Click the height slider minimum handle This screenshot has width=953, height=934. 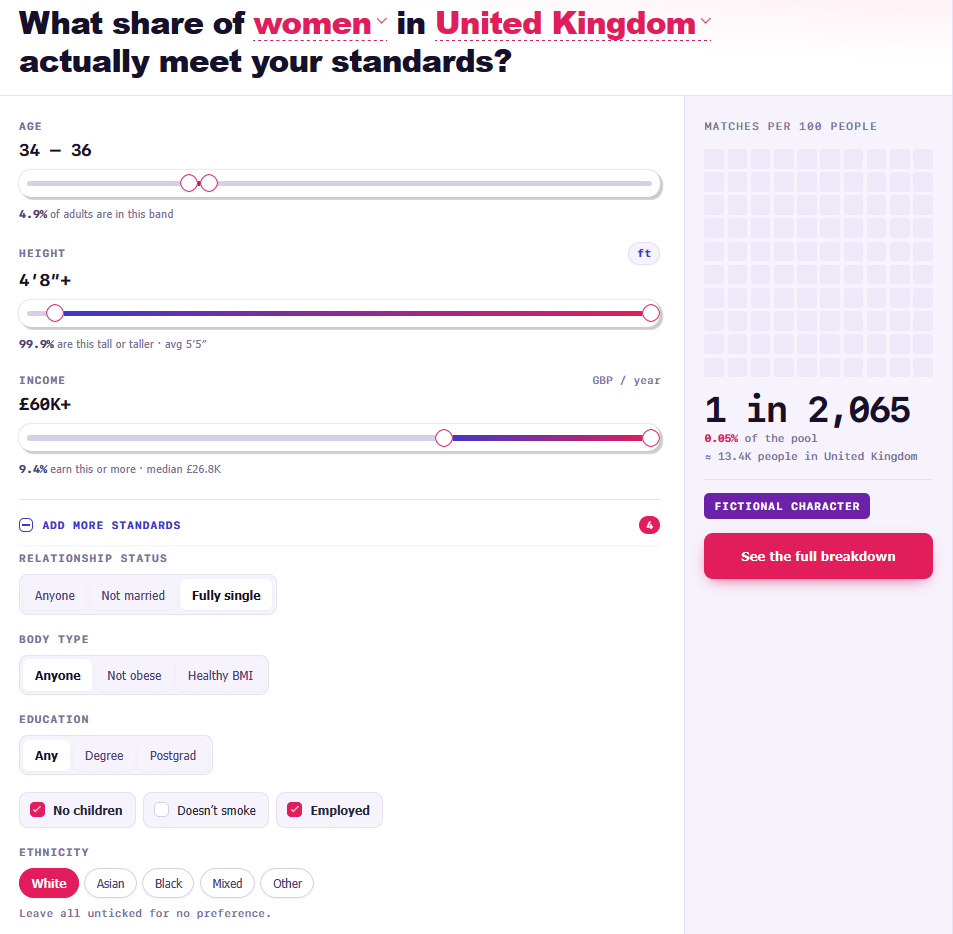coord(55,313)
